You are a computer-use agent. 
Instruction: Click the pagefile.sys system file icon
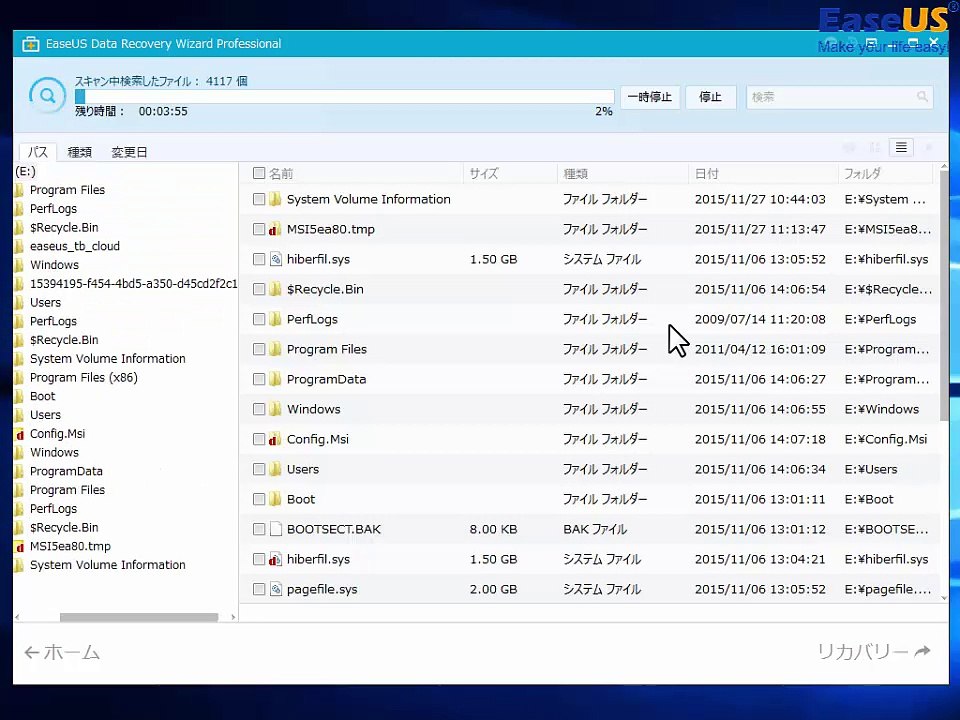coord(276,589)
